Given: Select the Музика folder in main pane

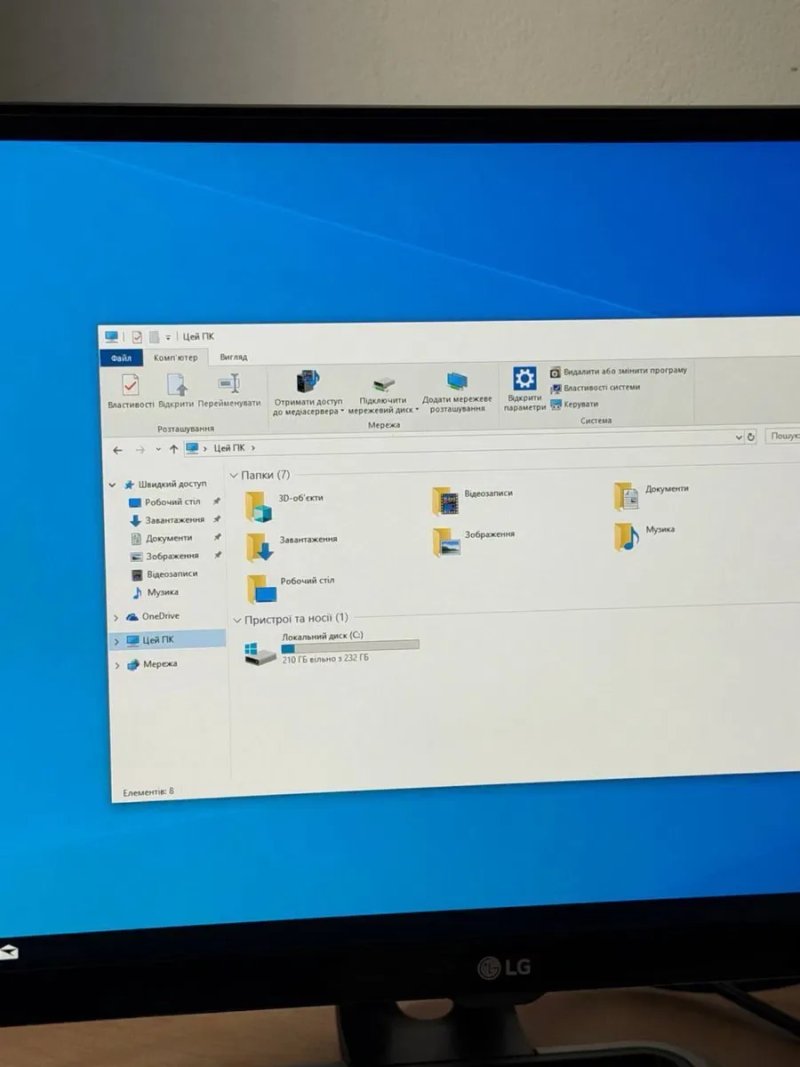Looking at the screenshot, I should pos(645,536).
